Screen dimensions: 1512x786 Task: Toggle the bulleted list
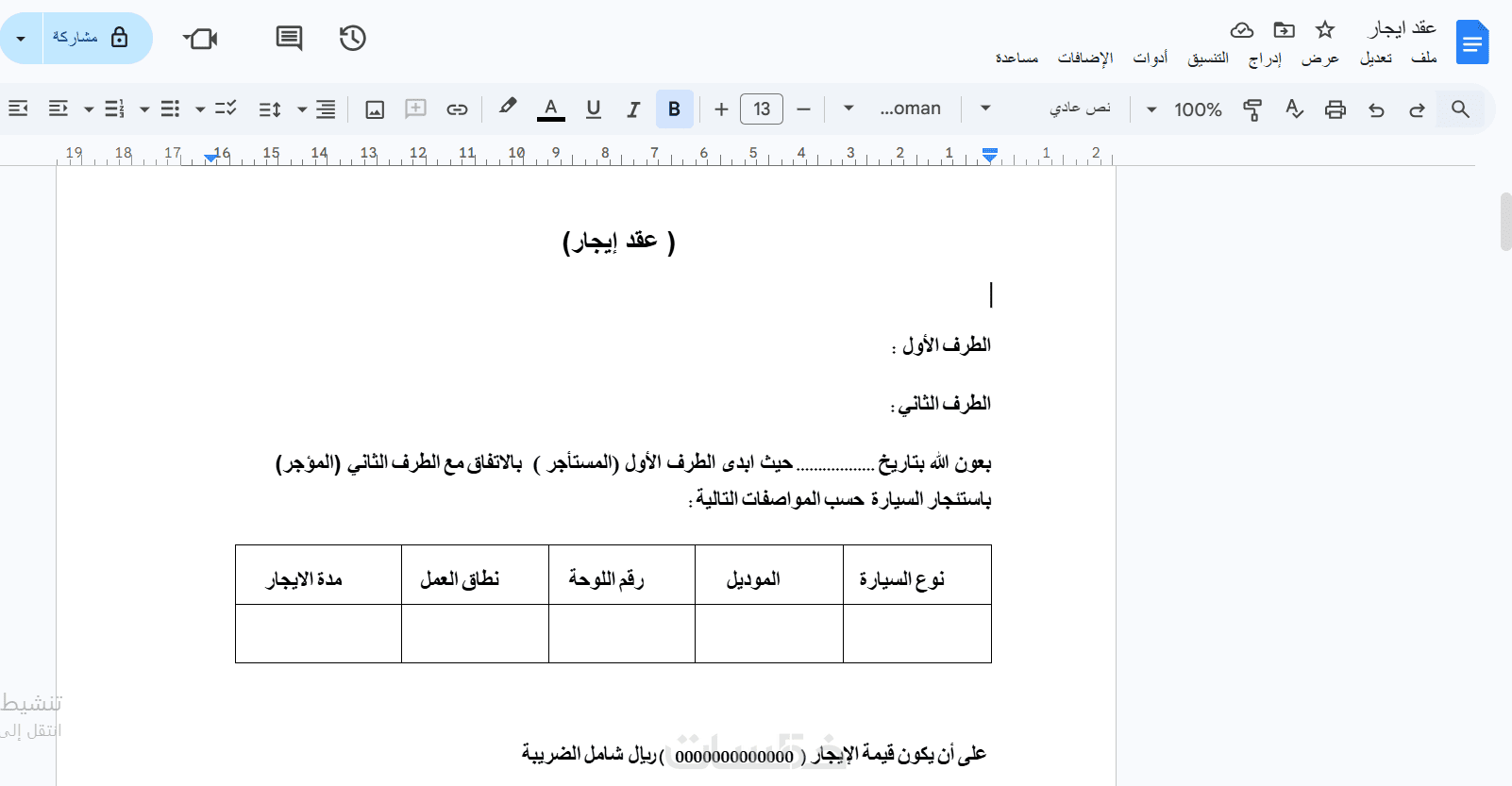pos(170,109)
